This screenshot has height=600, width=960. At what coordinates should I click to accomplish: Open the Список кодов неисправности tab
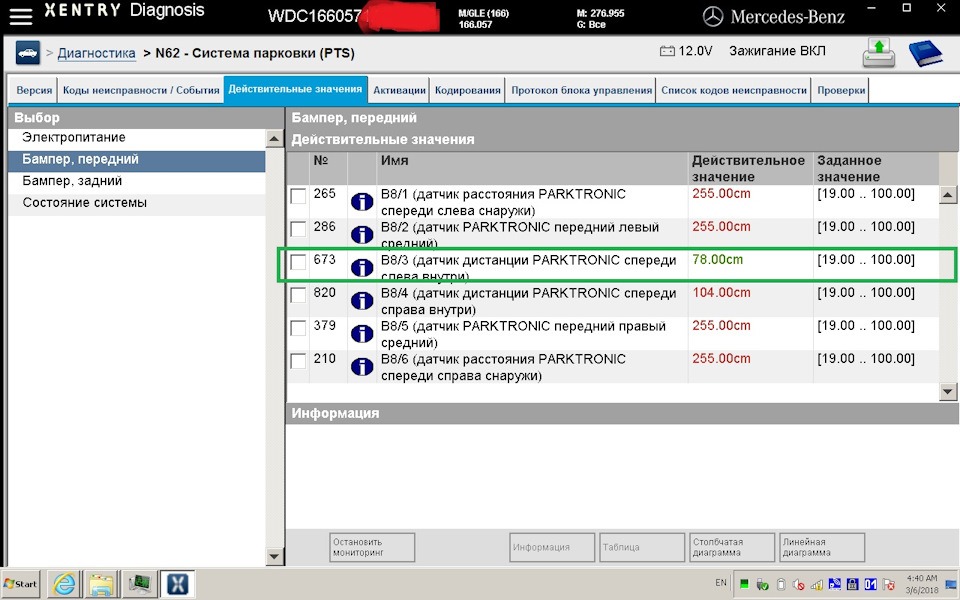point(733,90)
